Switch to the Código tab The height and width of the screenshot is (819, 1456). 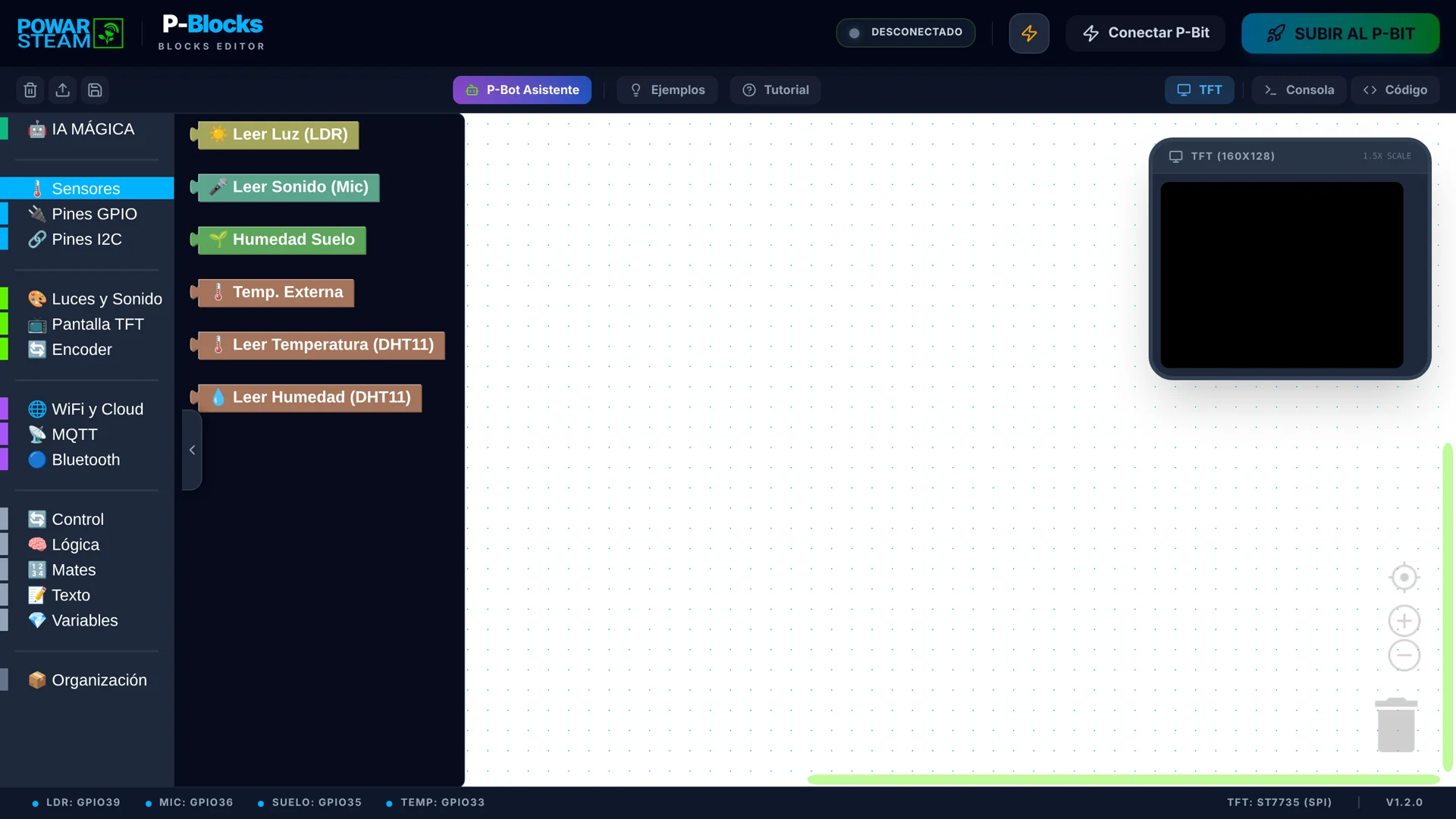pyautogui.click(x=1395, y=90)
